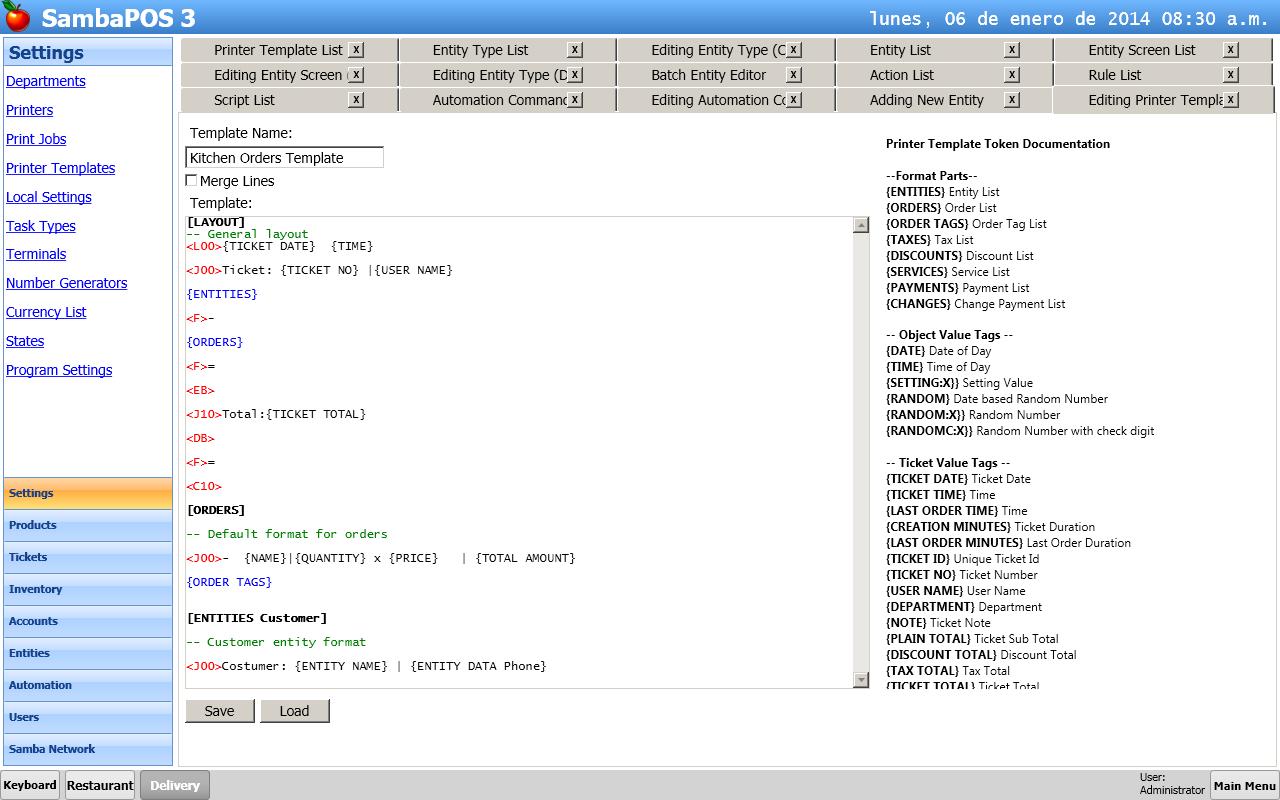The image size is (1280, 800).
Task: Save the Kitchen Orders Template
Action: 219,711
